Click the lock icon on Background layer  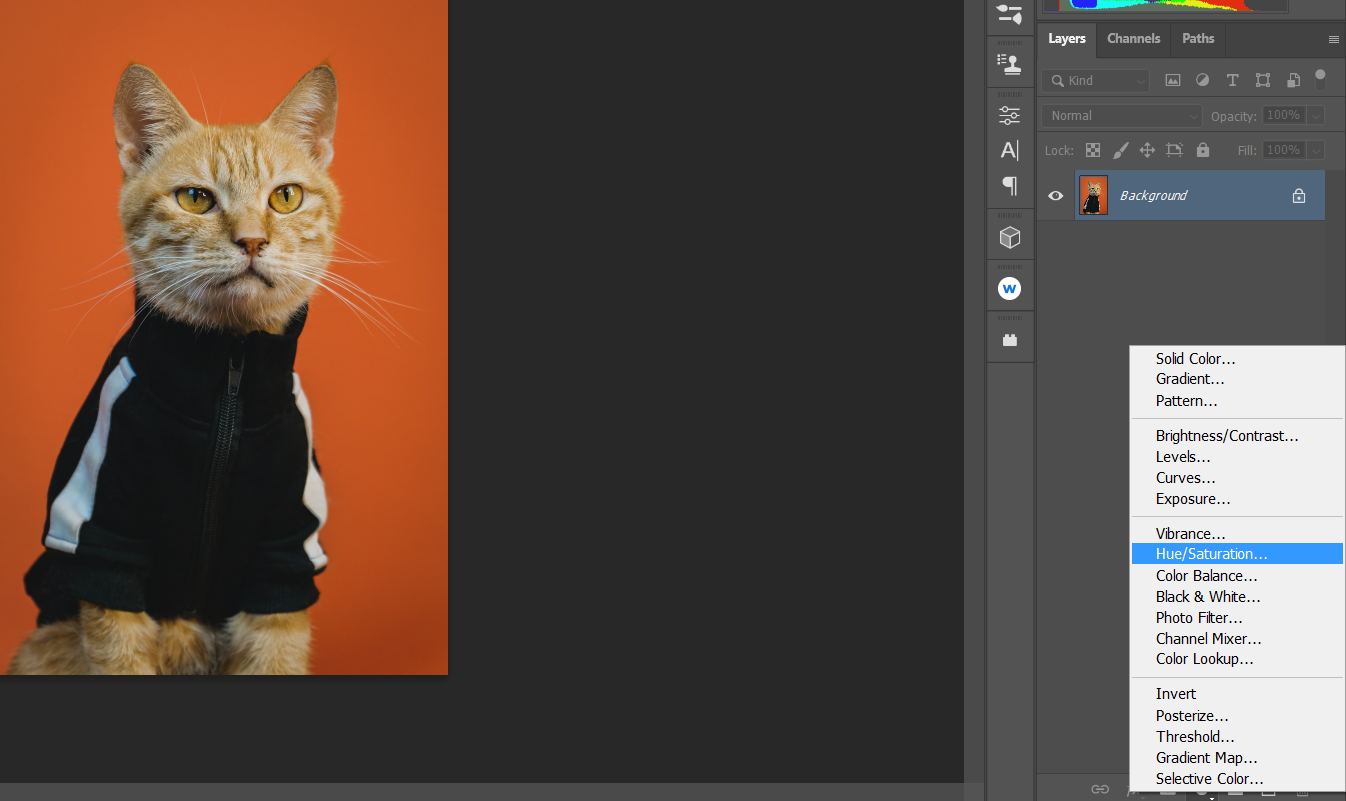pos(1299,196)
